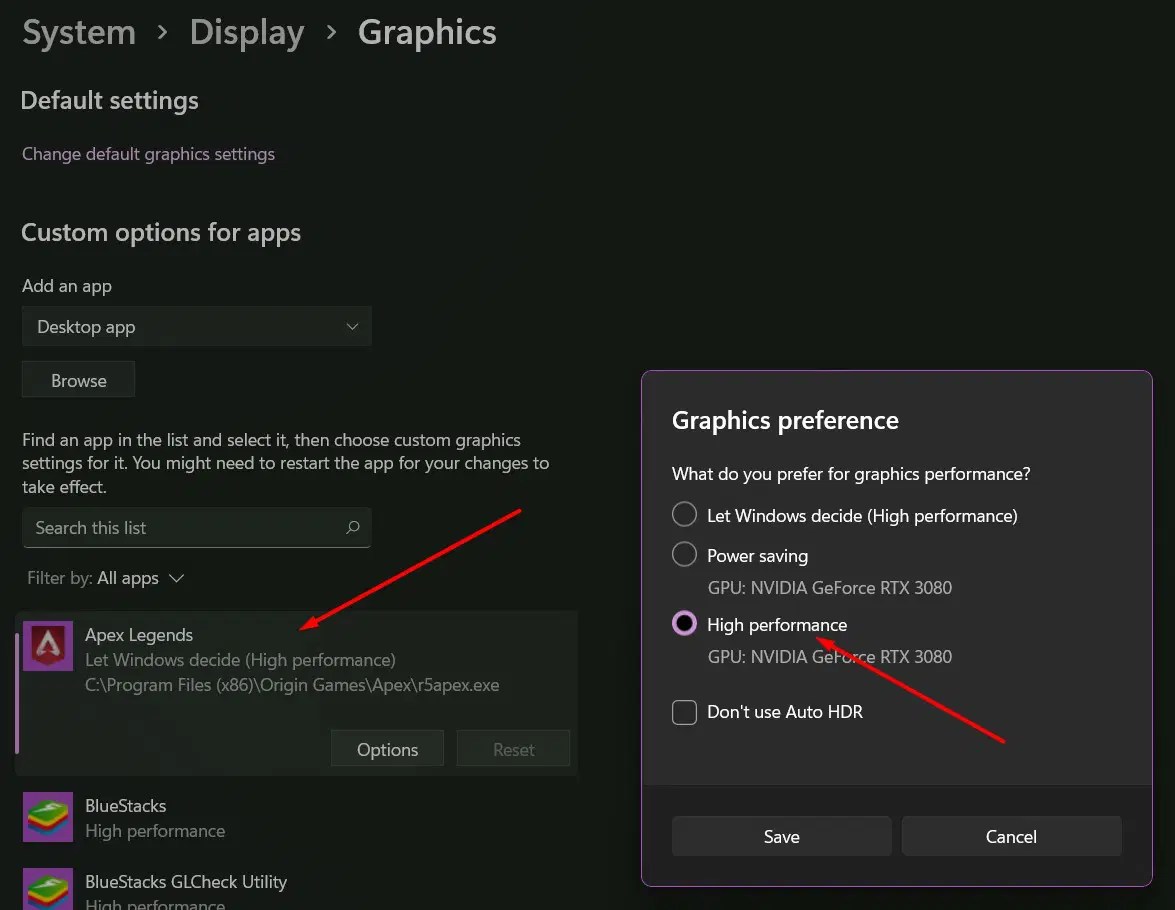
Task: Select the Power saving radio button
Action: coord(684,553)
